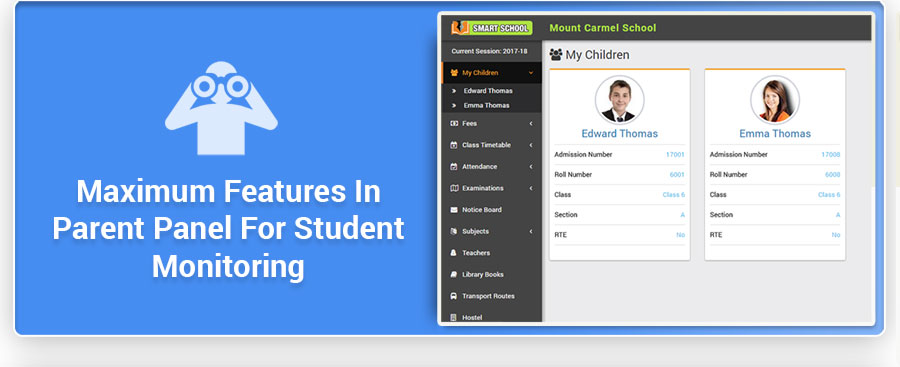
Task: Click Emma Thomas profile photo
Action: point(775,99)
